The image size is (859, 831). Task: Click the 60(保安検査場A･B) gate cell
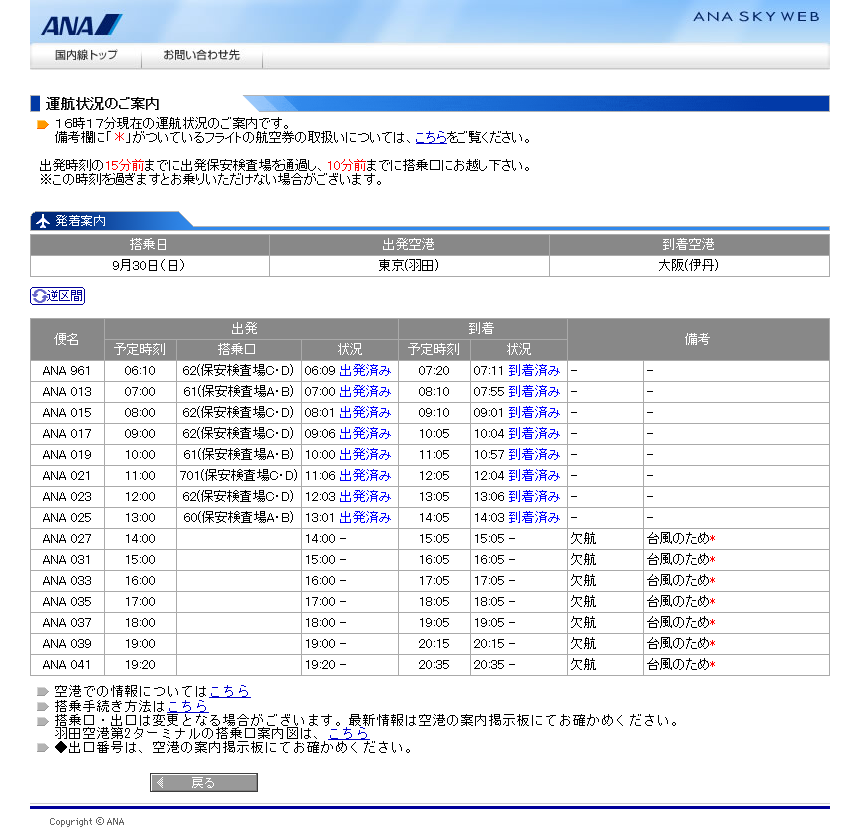click(238, 518)
